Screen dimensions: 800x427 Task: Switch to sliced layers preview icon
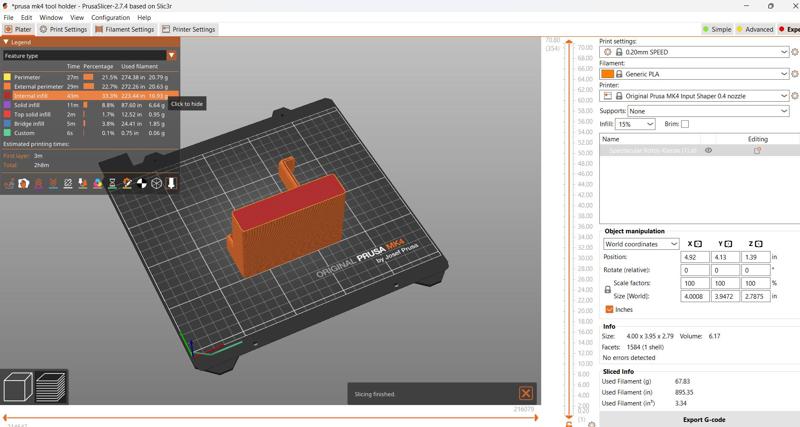pyautogui.click(x=51, y=386)
